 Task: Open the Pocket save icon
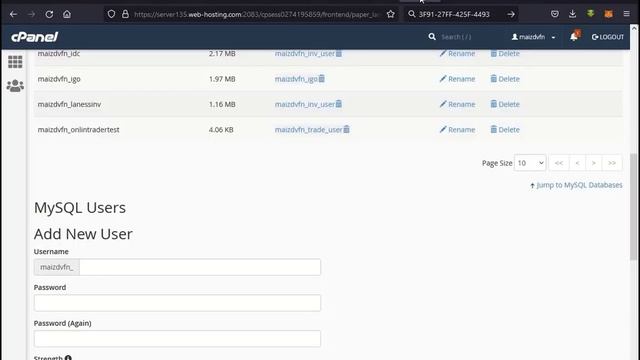tap(555, 14)
